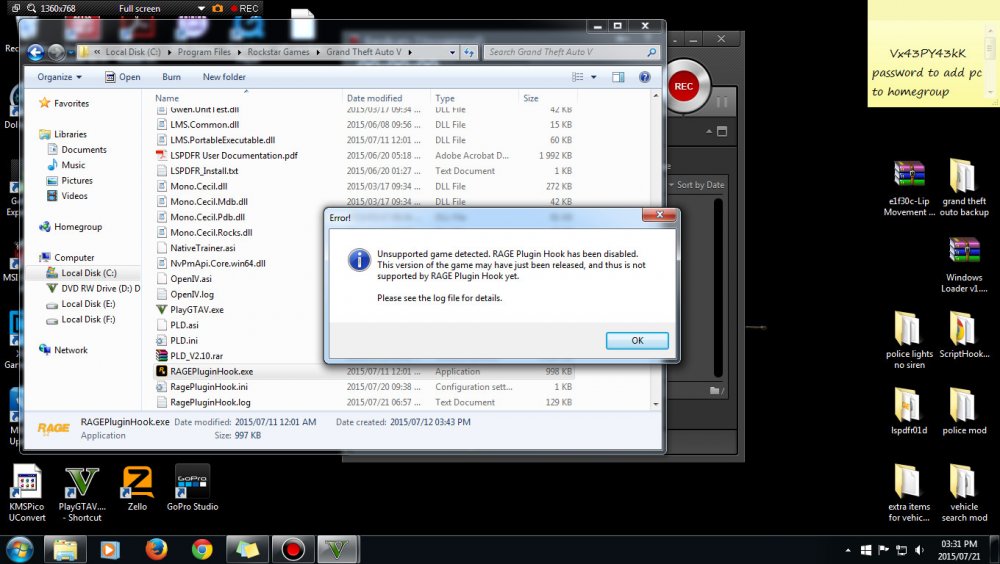1000x564 pixels.
Task: Click OK in the Error dialog
Action: 636,341
